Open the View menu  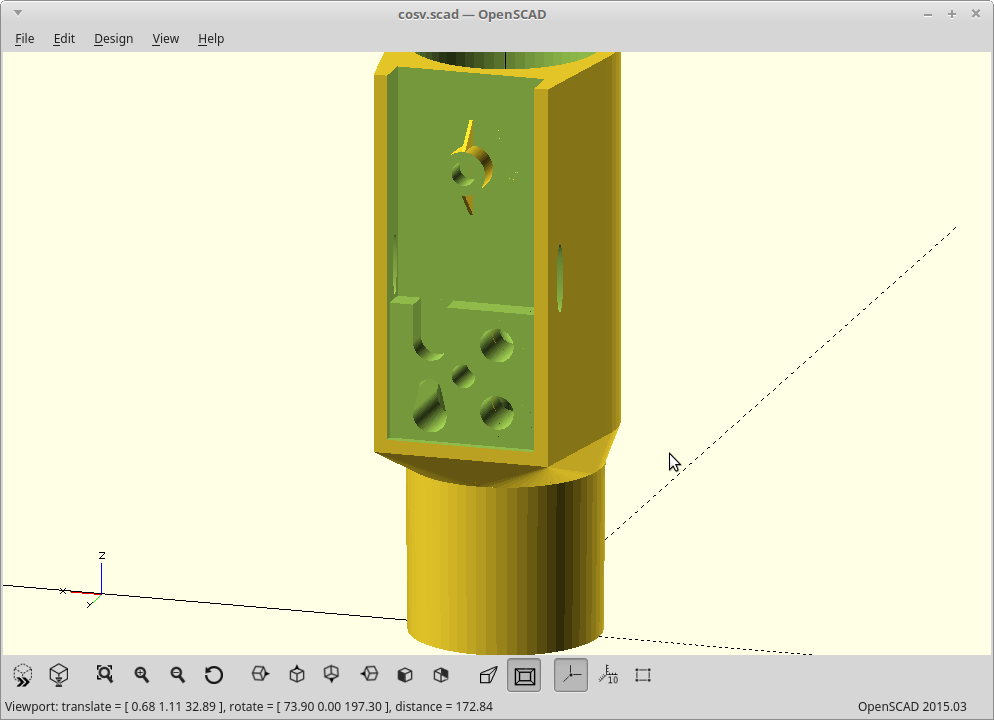pos(165,38)
